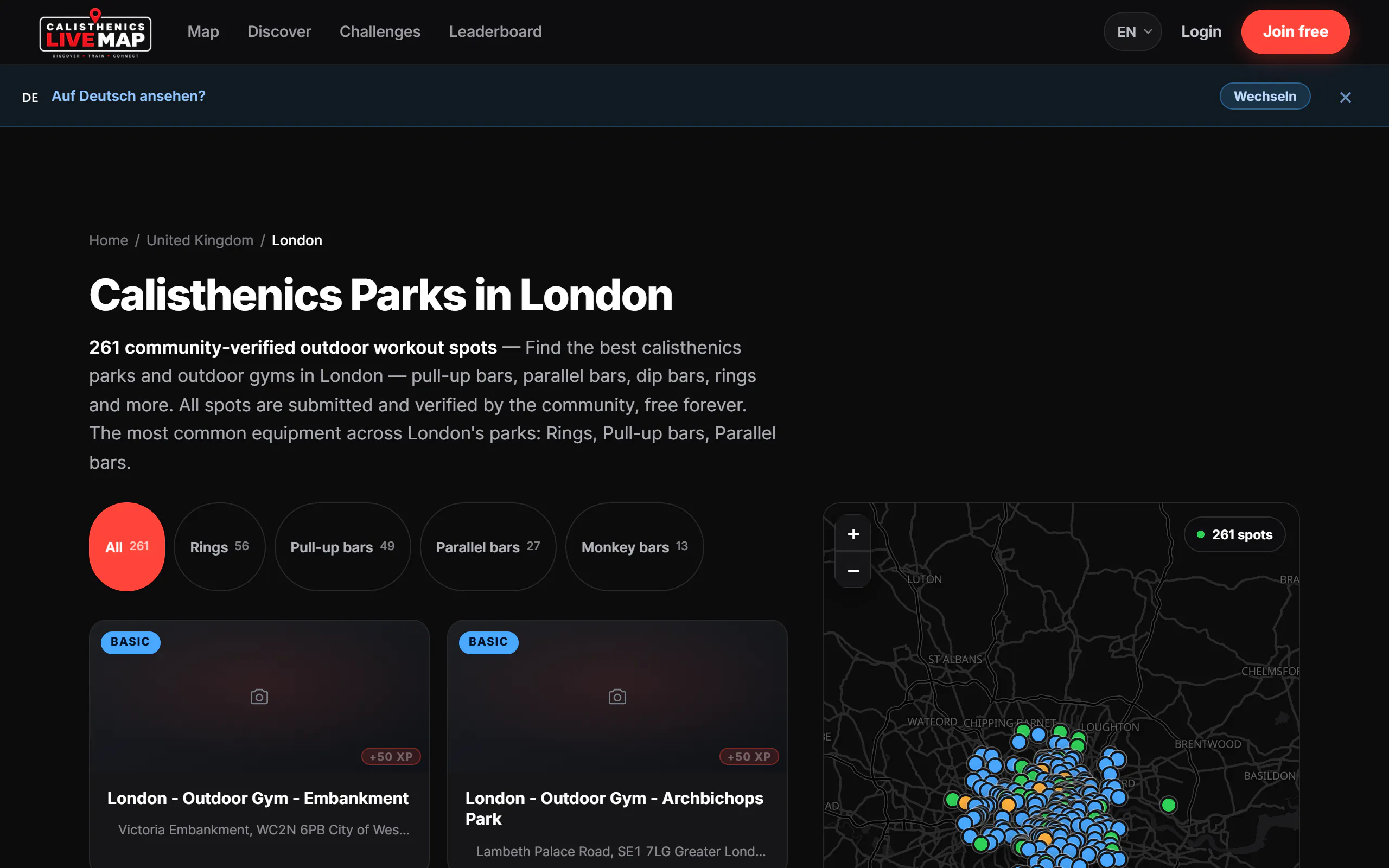1389x868 pixels.
Task: Open the Map nav item
Action: [203, 31]
